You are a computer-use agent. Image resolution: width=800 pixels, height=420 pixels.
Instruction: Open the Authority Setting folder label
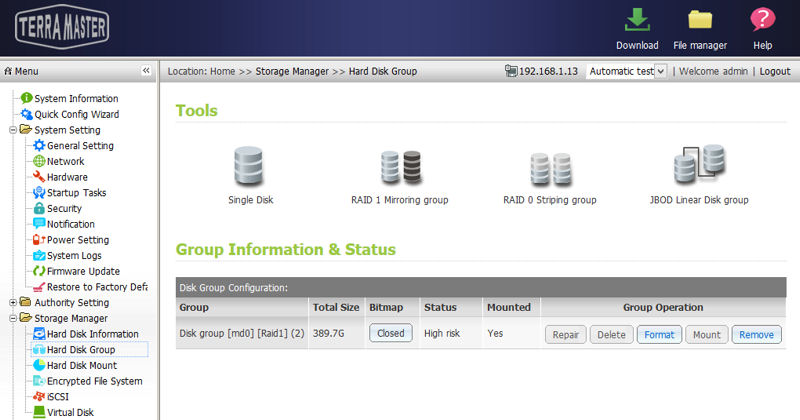click(x=71, y=303)
